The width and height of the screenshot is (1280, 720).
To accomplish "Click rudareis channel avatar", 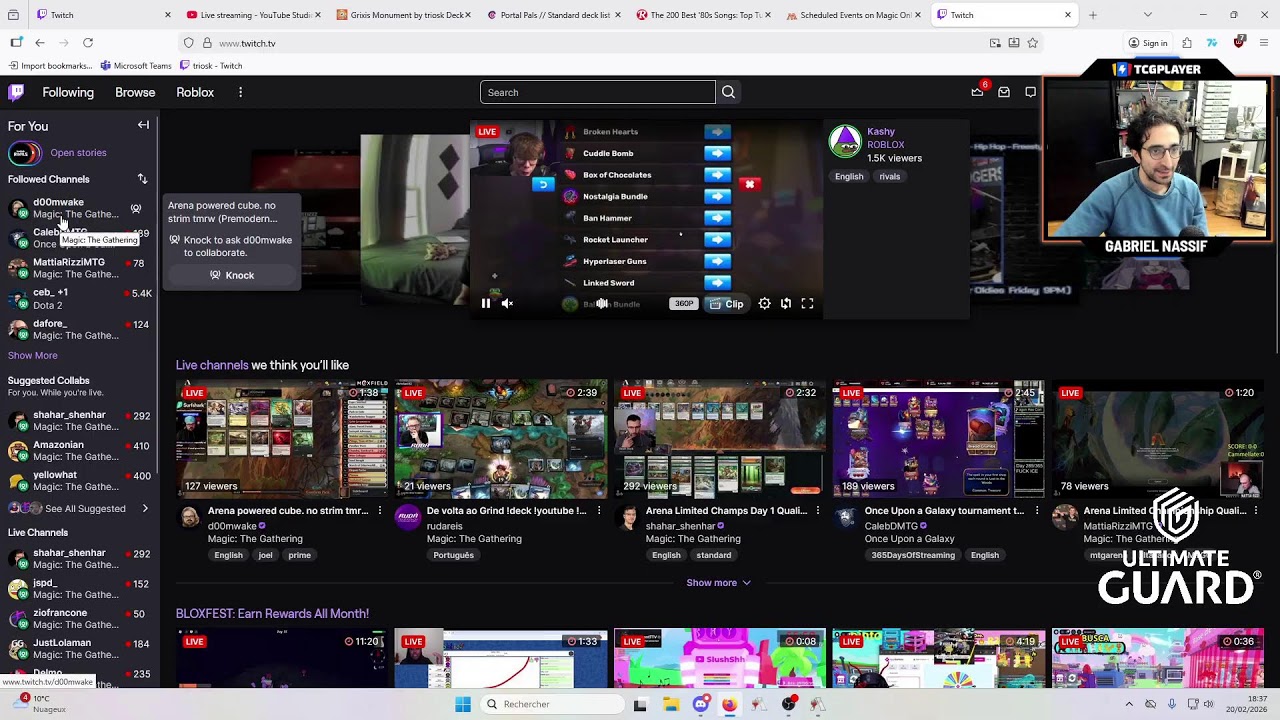I will tap(408, 517).
